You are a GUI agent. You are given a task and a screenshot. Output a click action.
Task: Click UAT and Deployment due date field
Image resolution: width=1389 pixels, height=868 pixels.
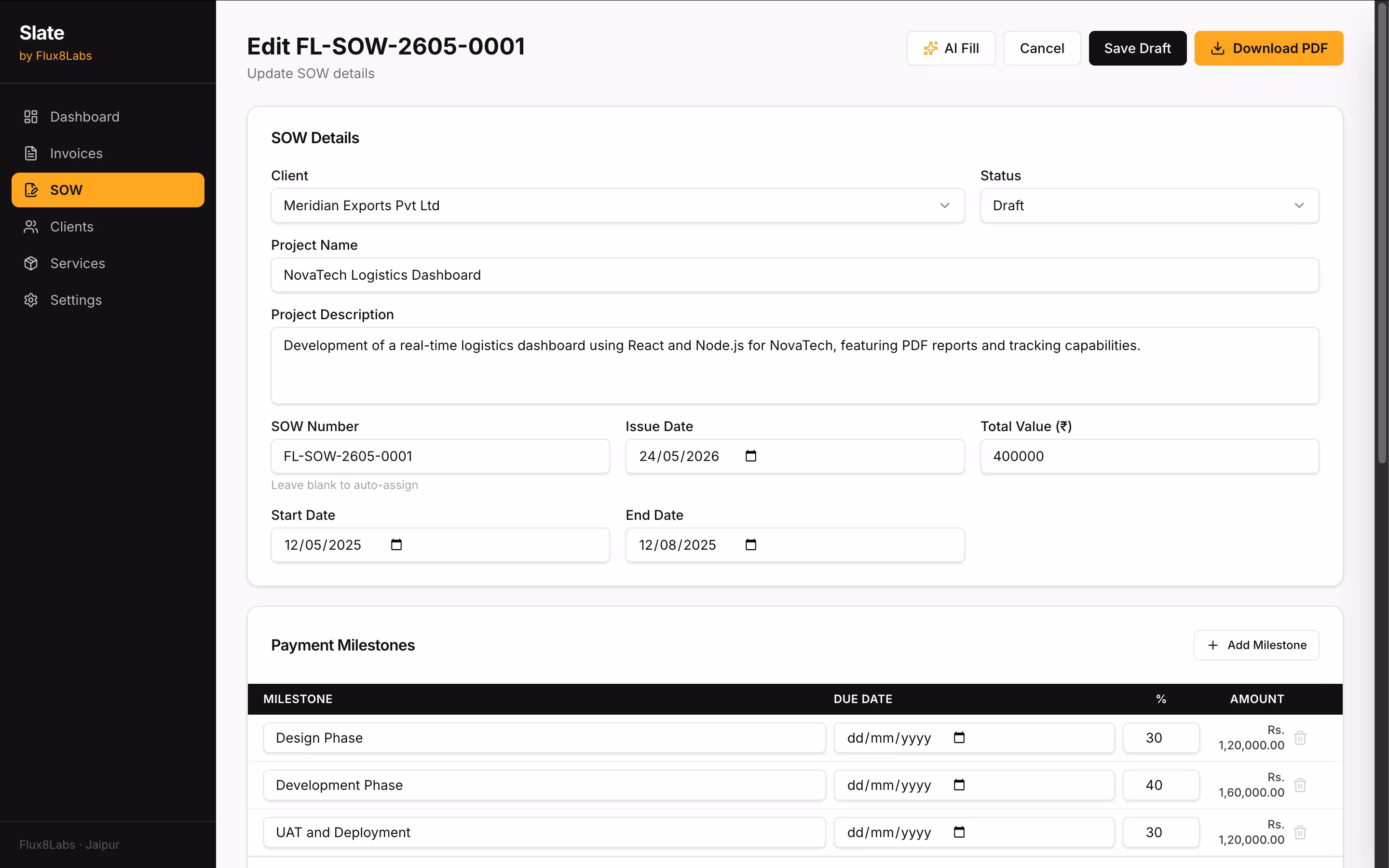point(974,832)
